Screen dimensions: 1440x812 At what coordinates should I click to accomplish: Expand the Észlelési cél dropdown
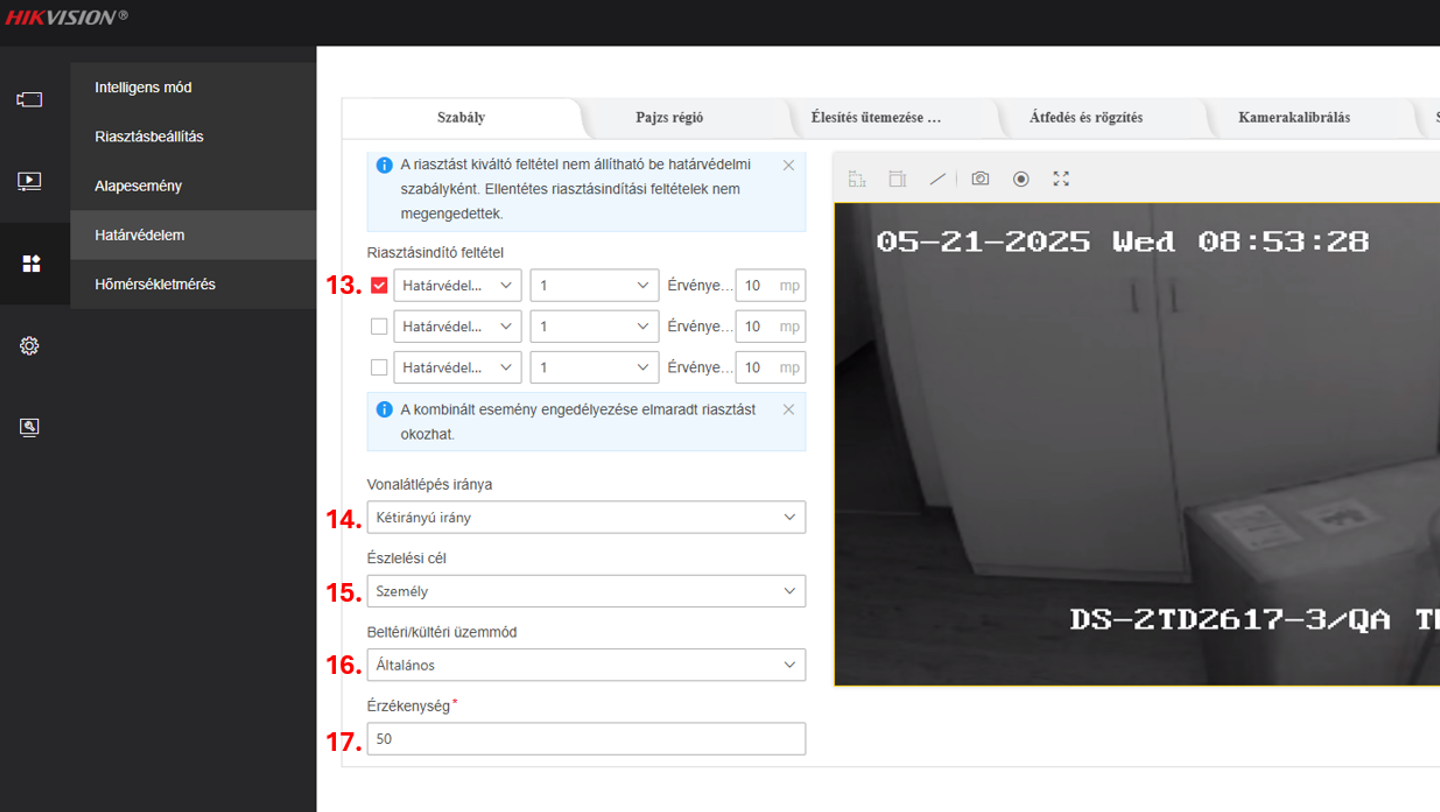pyautogui.click(x=586, y=591)
